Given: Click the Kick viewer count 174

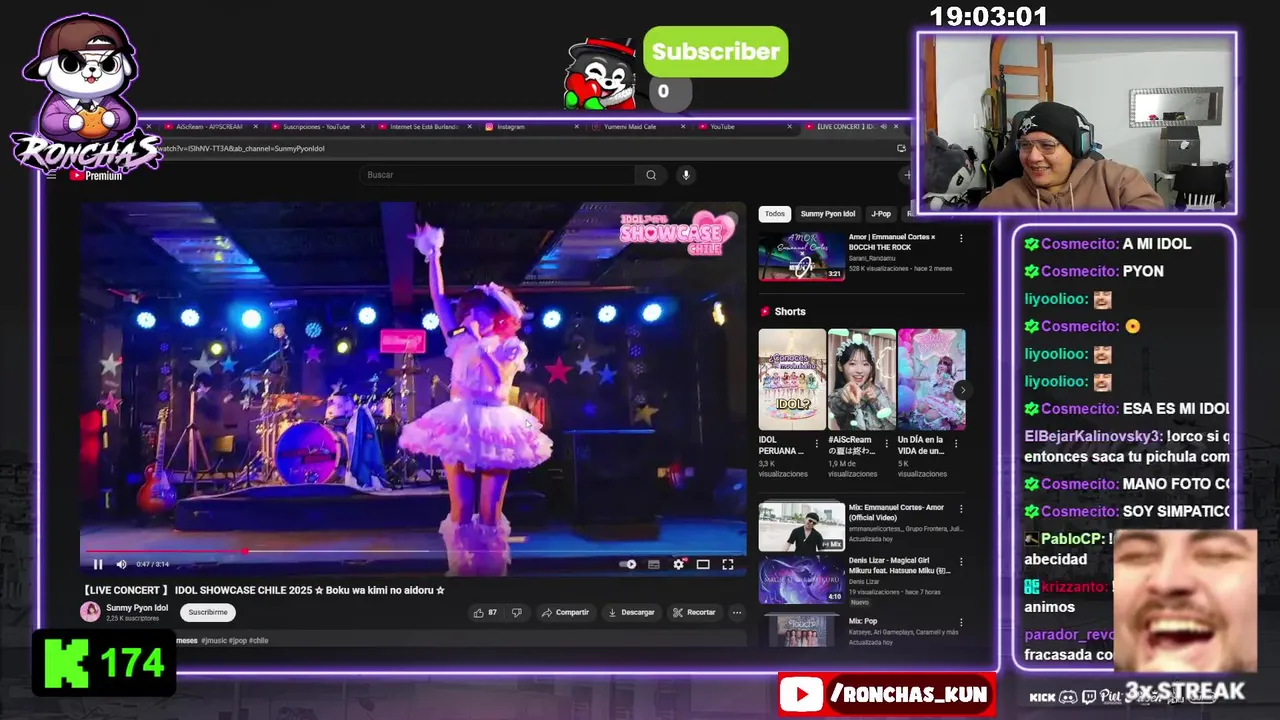Looking at the screenshot, I should (x=104, y=663).
